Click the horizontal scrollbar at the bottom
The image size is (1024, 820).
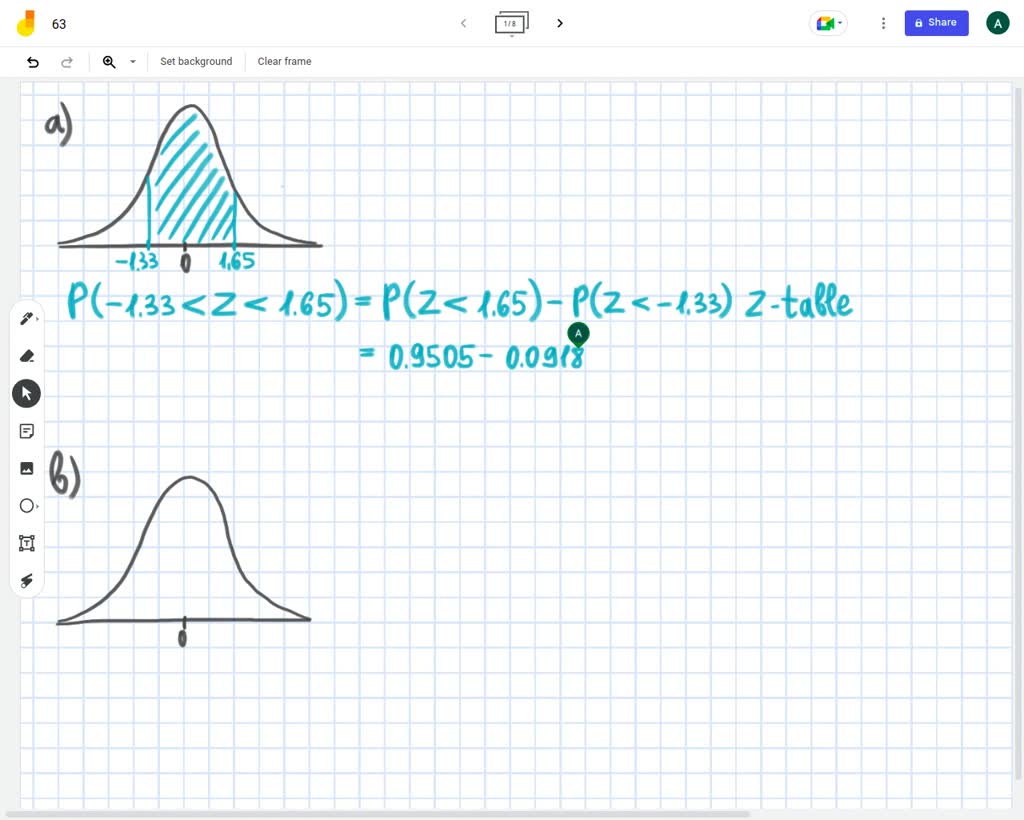pyautogui.click(x=377, y=814)
